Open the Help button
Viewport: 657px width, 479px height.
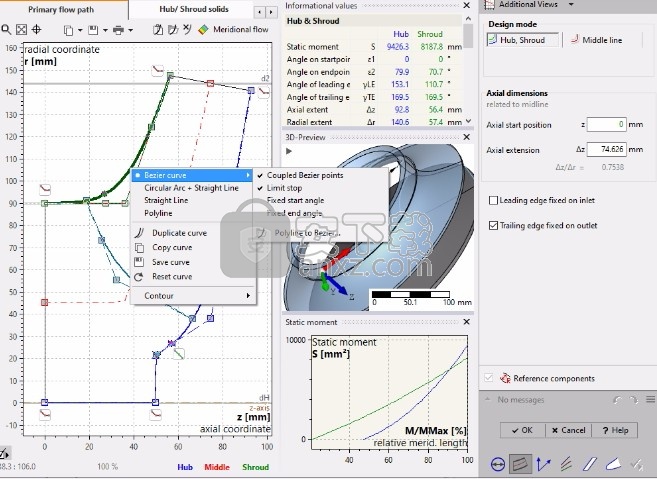click(615, 430)
